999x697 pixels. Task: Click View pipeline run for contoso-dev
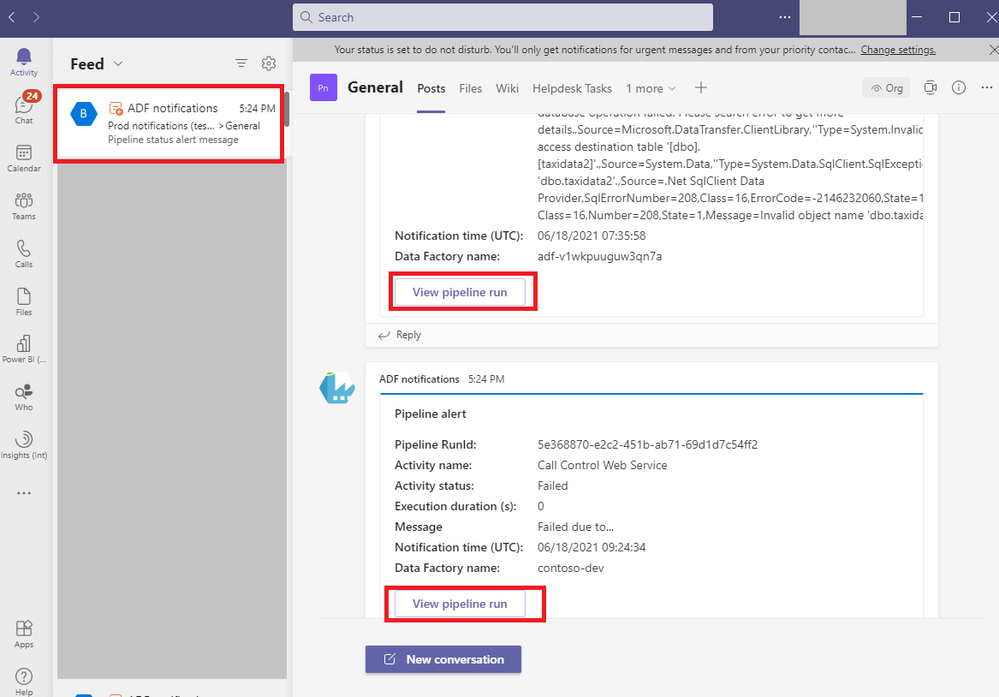tap(460, 603)
